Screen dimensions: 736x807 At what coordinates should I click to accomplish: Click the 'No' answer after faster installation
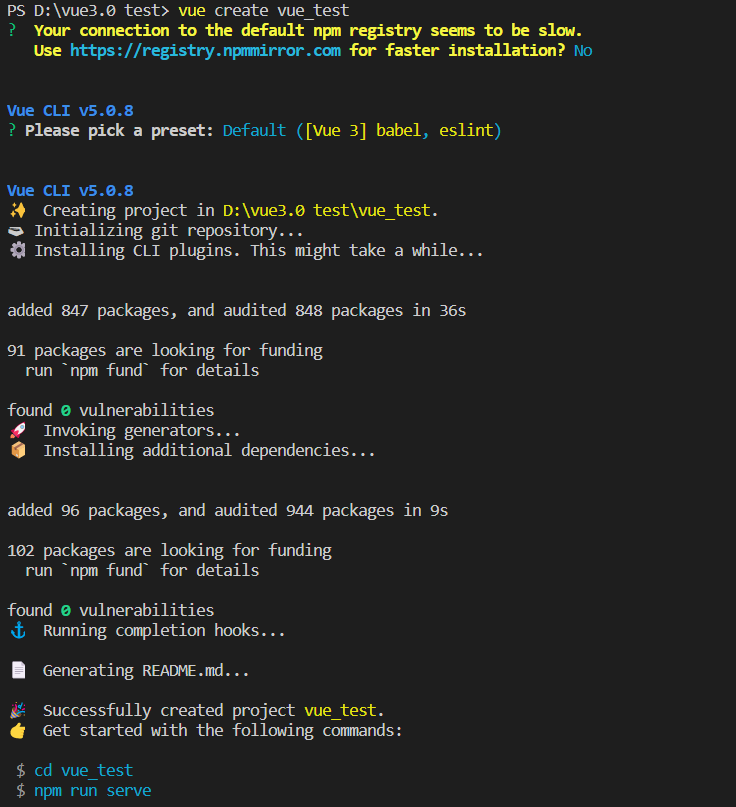click(583, 50)
